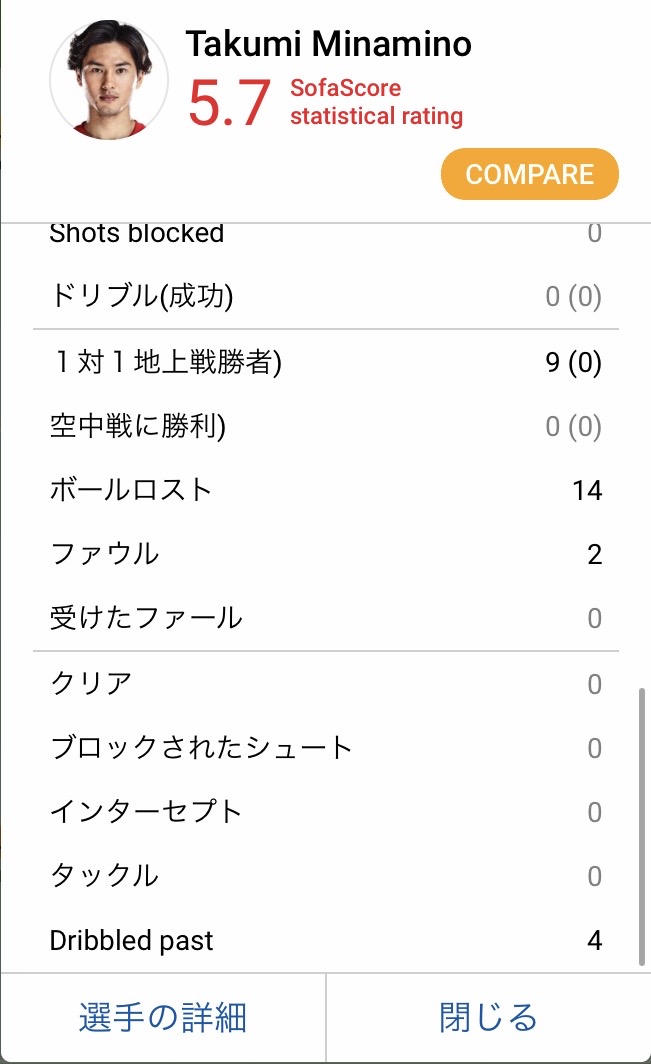
Task: Click the SofaScore statistical rating label
Action: 376,103
